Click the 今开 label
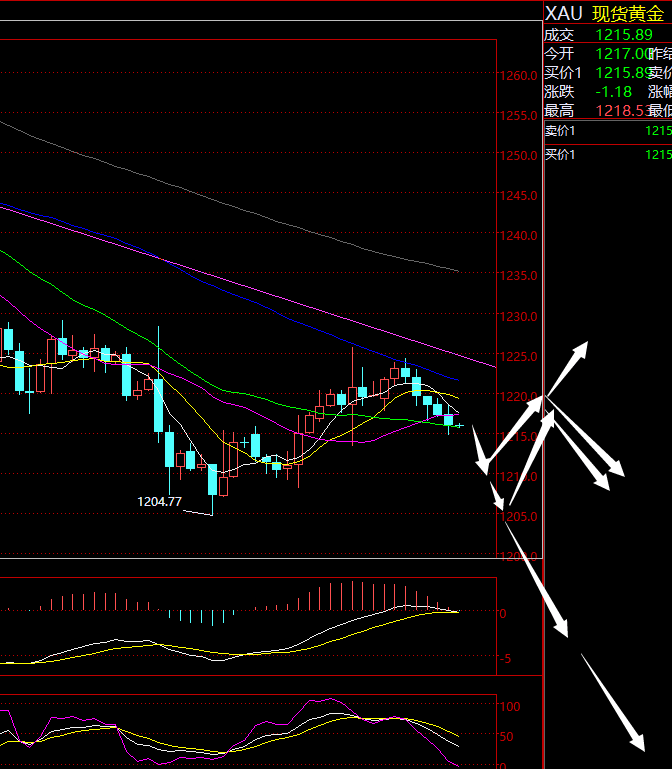The width and height of the screenshot is (672, 769). click(559, 53)
